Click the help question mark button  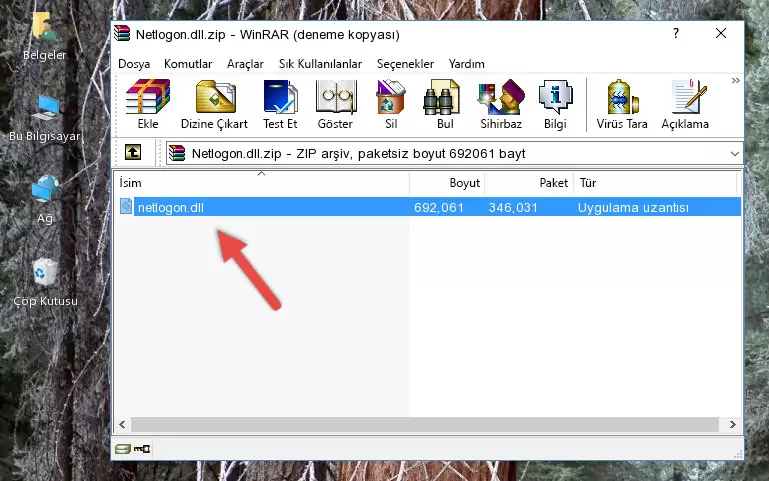coord(676,33)
